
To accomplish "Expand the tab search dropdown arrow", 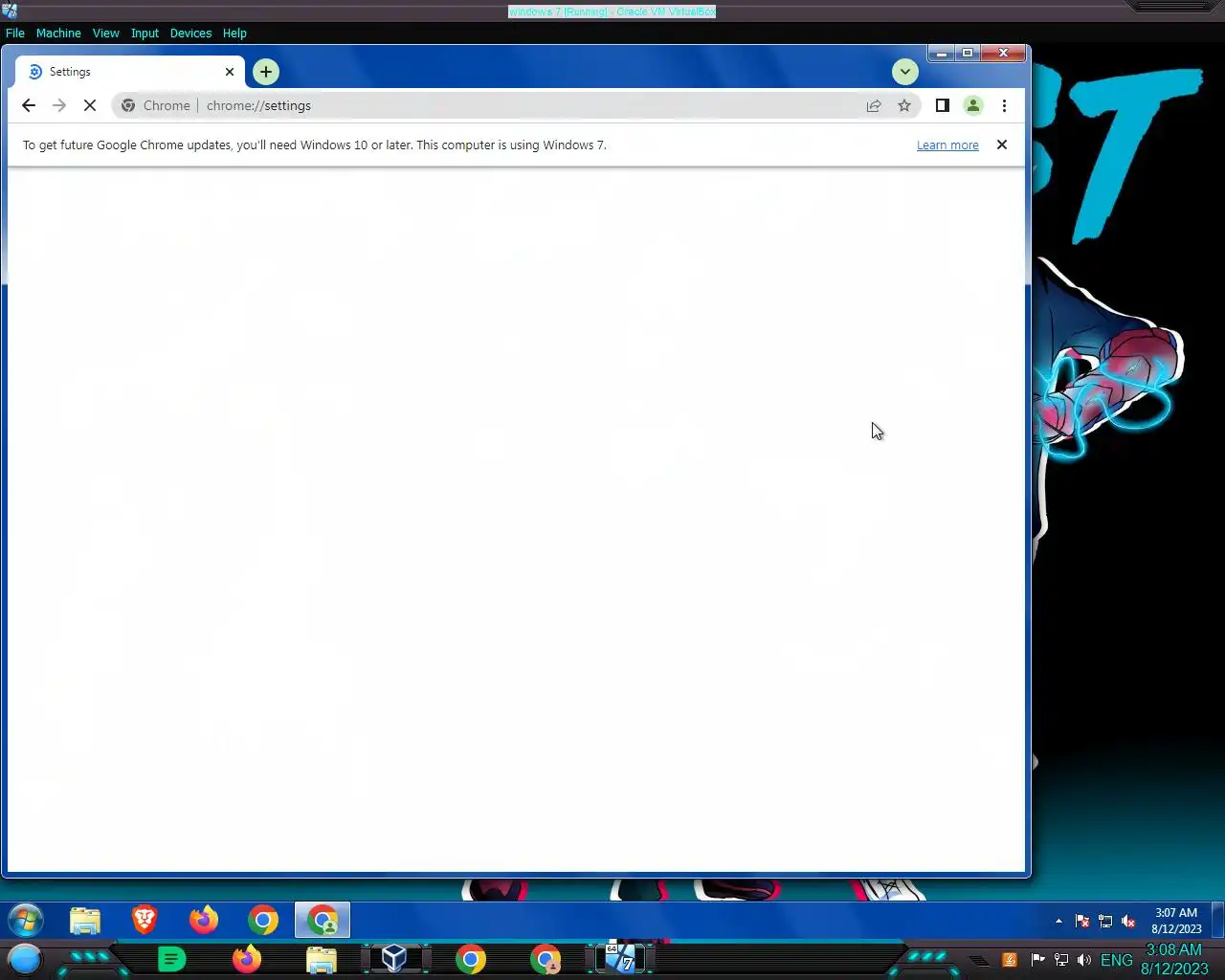I will click(904, 72).
